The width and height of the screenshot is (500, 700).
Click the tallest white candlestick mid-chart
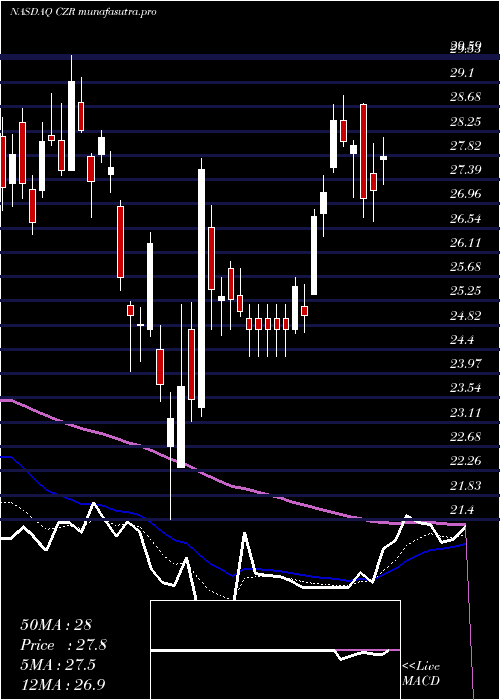[202, 288]
